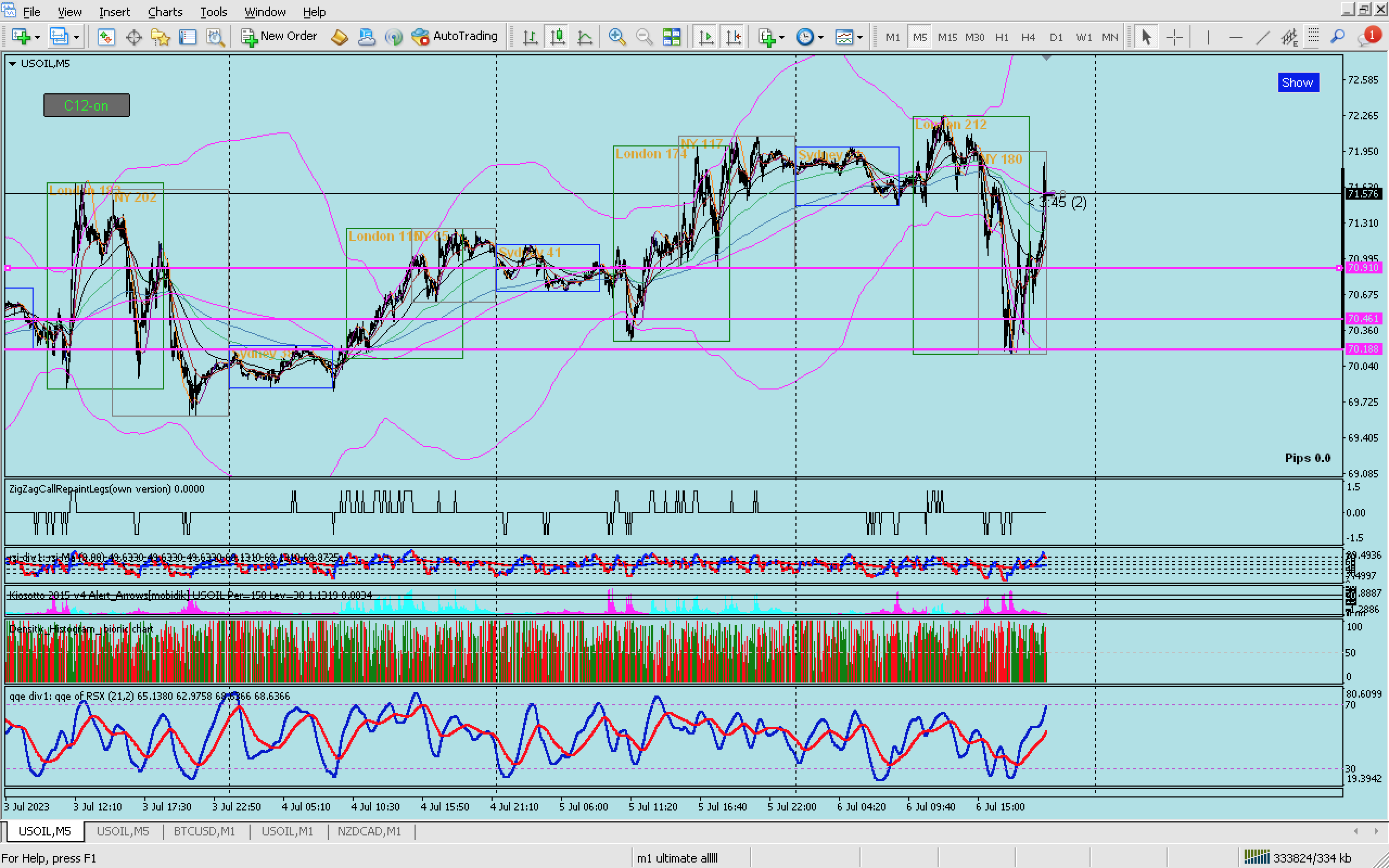Select the H4 timeframe
Image resolution: width=1389 pixels, height=868 pixels.
click(1028, 37)
